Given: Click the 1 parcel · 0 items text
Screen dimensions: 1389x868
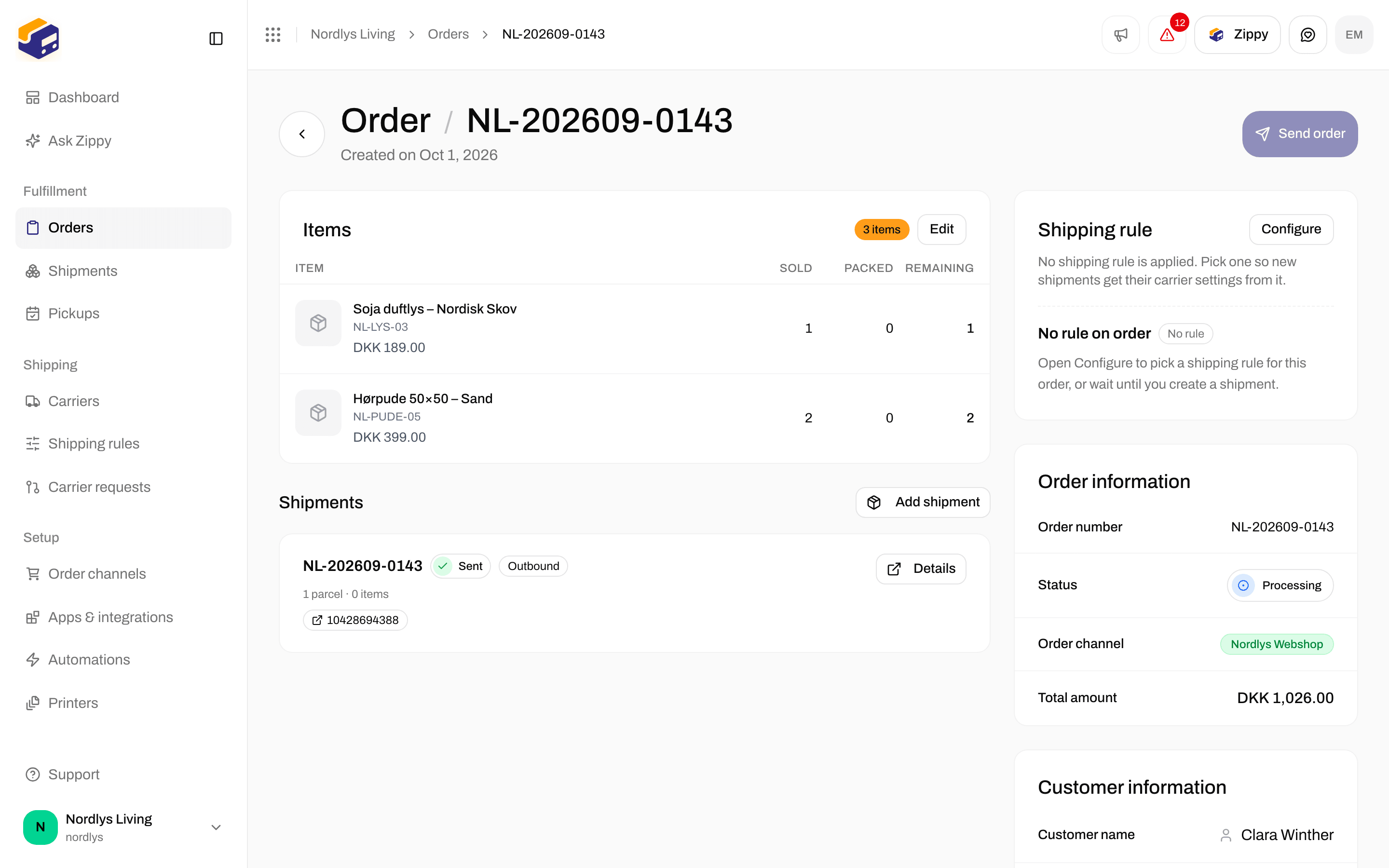Looking at the screenshot, I should pos(345,594).
